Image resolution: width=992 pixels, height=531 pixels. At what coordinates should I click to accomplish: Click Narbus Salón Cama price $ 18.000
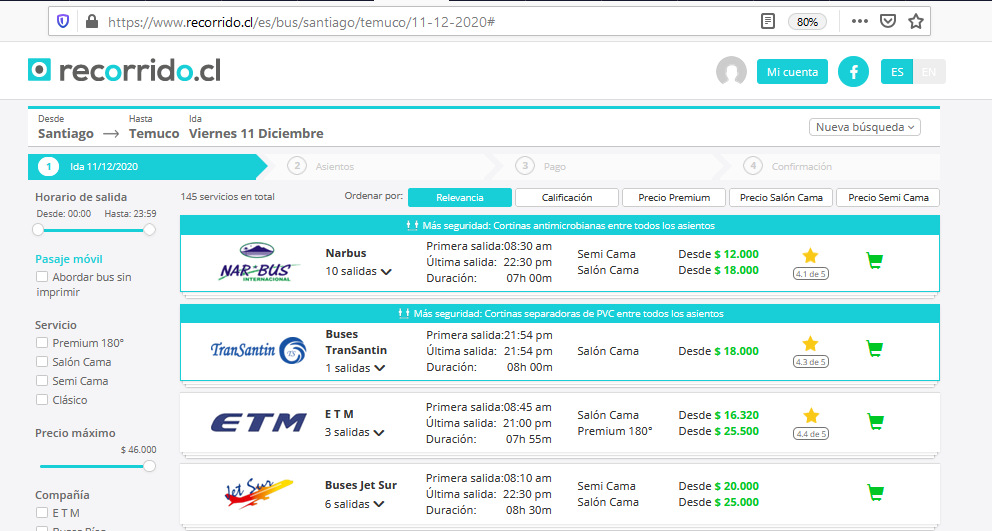(736, 270)
